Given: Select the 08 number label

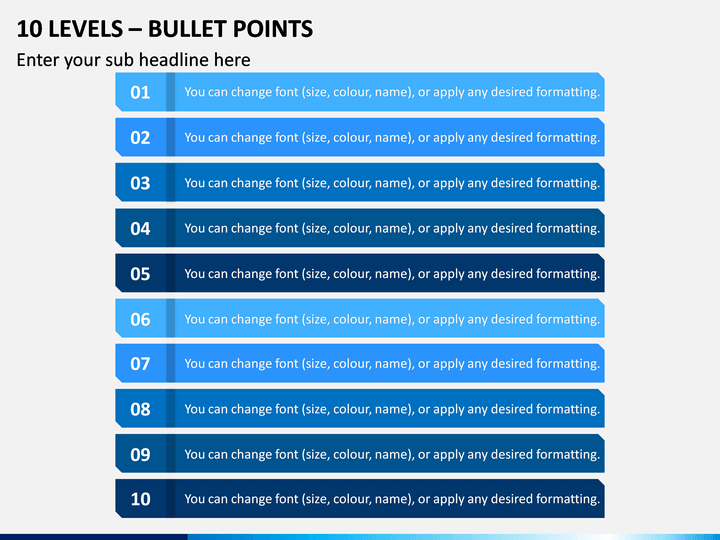Looking at the screenshot, I should pos(140,409).
